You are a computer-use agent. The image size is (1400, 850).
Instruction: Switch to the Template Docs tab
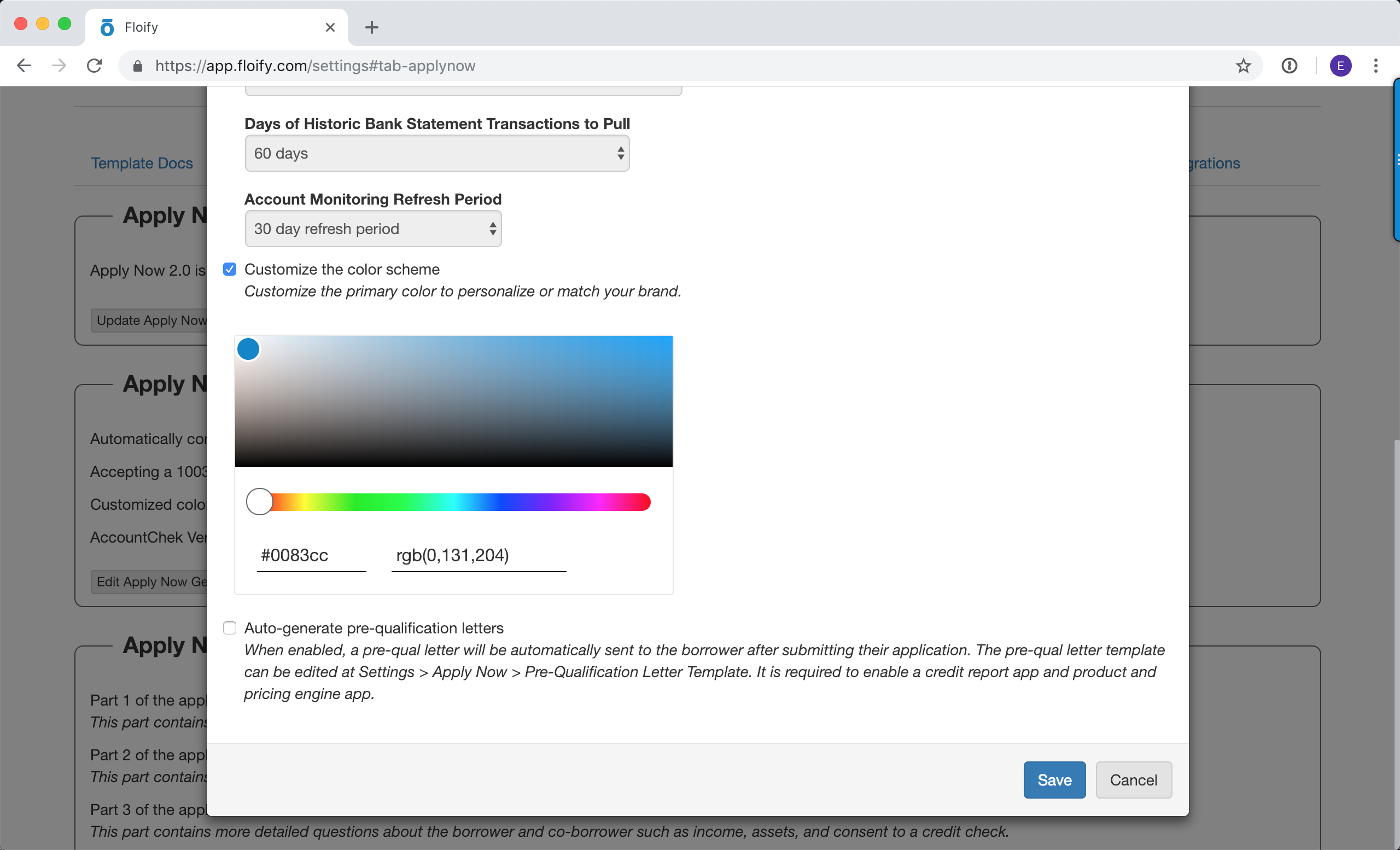click(x=142, y=163)
